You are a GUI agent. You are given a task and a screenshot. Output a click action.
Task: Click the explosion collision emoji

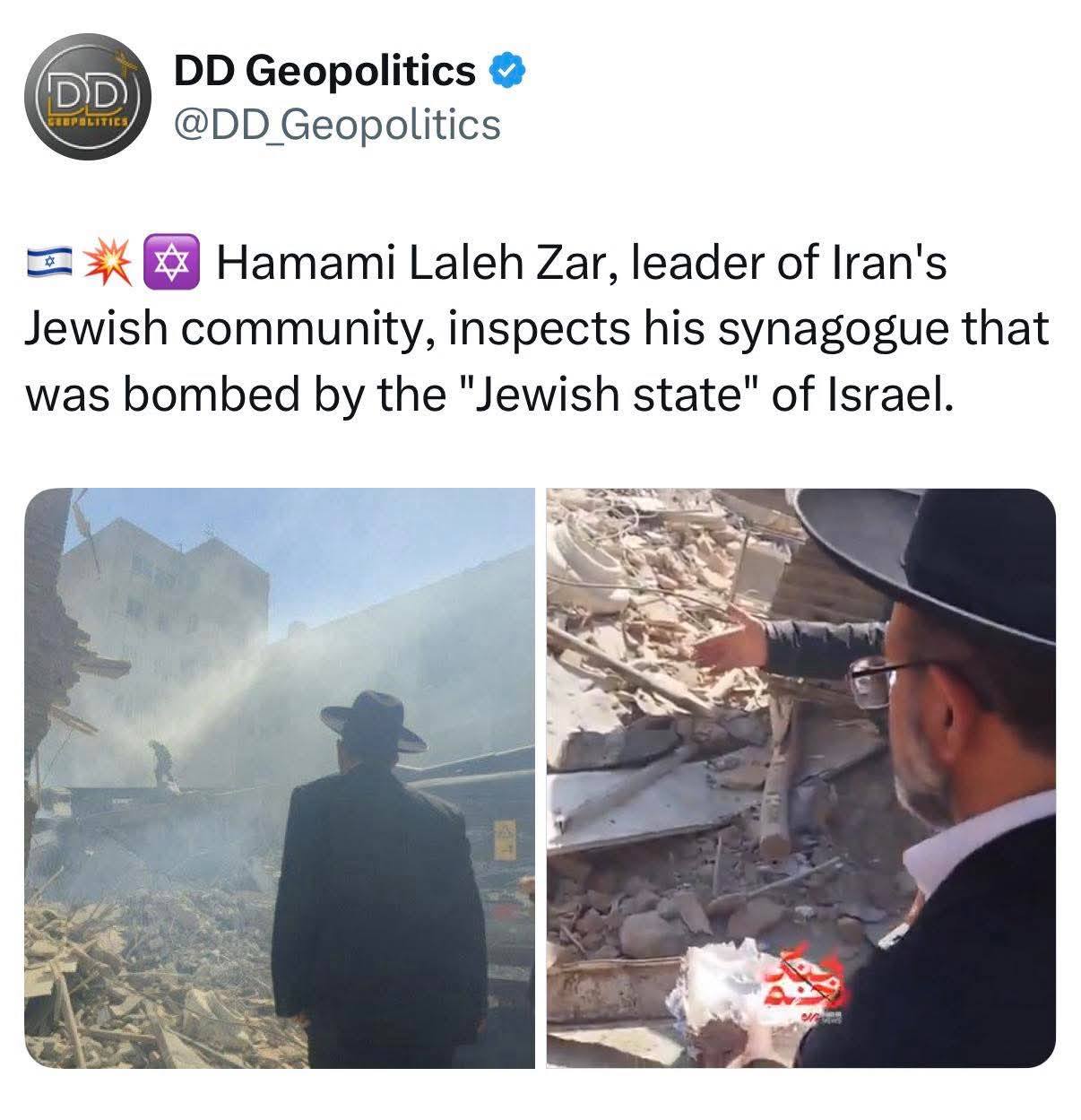108,264
